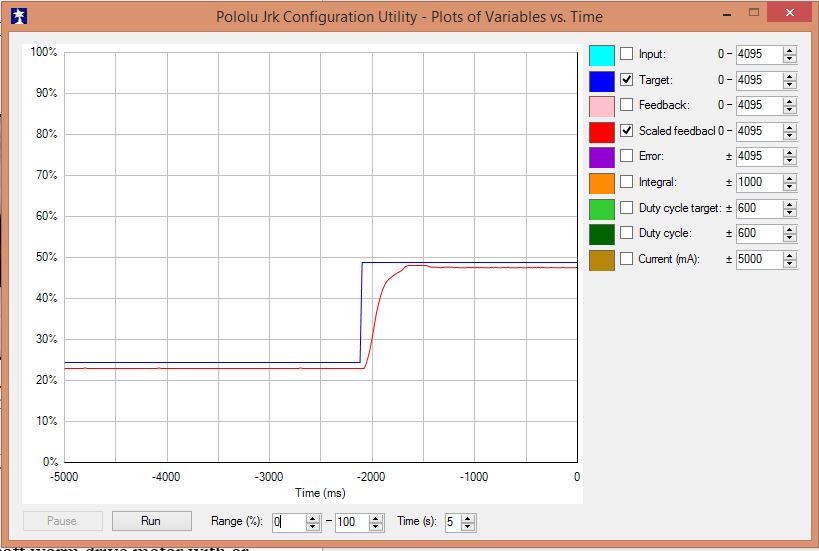Enable the Current (mA) plot checkbox
Viewport: 819px width, 551px height.
pos(626,259)
